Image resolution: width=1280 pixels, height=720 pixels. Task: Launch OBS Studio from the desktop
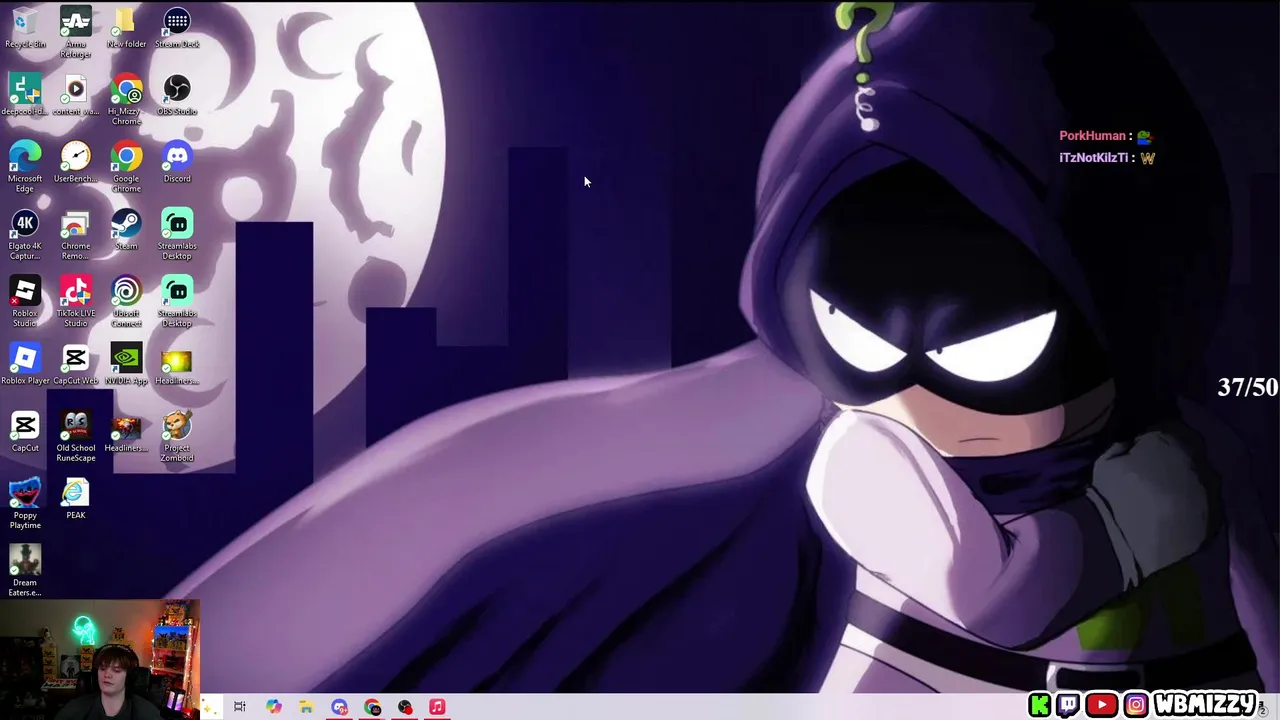pyautogui.click(x=177, y=95)
